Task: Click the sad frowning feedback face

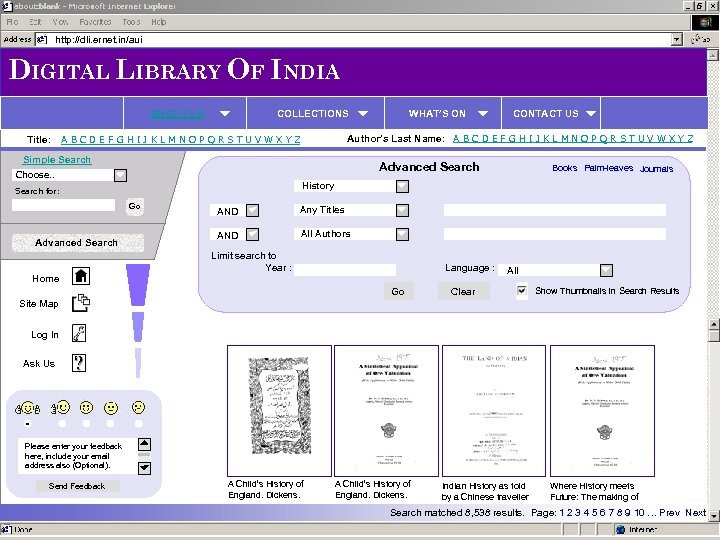Action: click(x=138, y=407)
